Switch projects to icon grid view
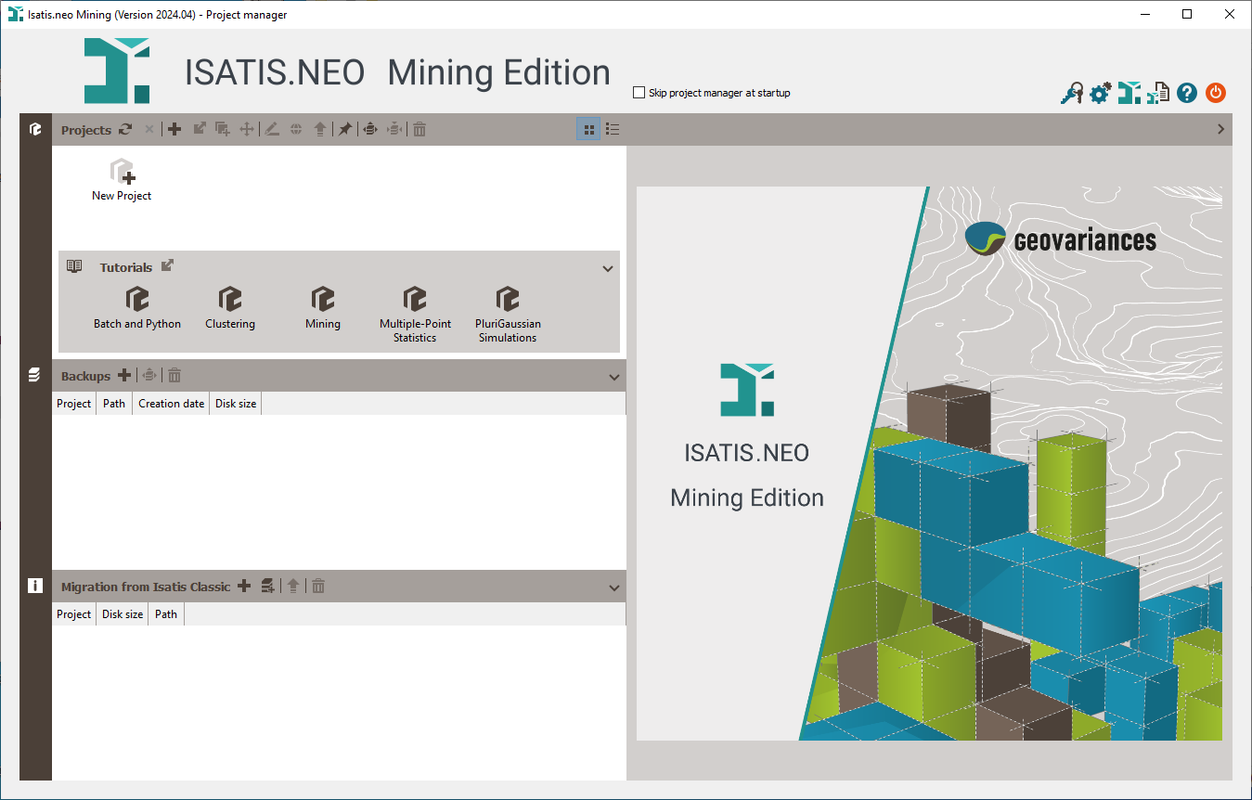This screenshot has height=800, width=1252. tap(589, 129)
